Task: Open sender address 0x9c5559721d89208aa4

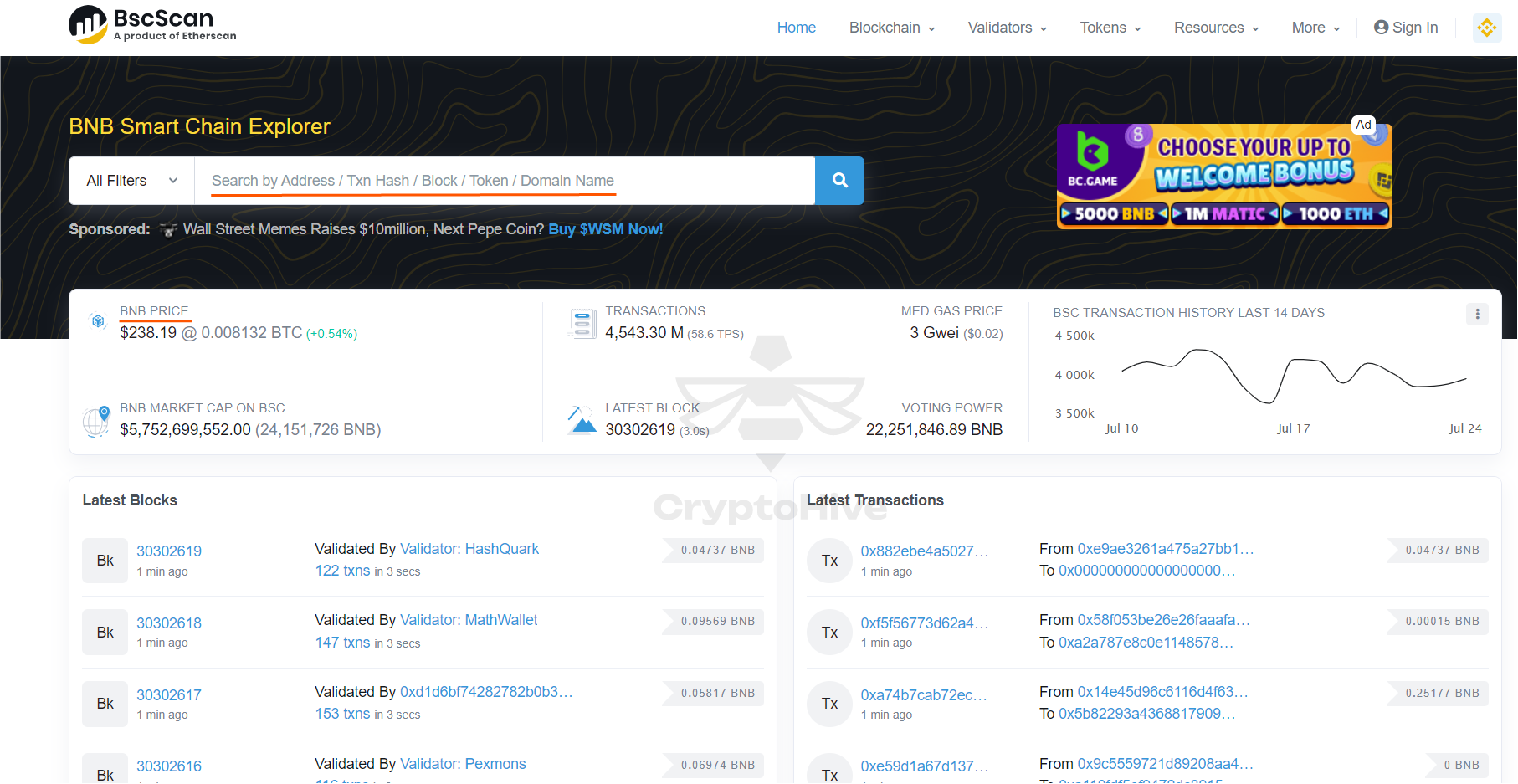Action: (x=1166, y=764)
